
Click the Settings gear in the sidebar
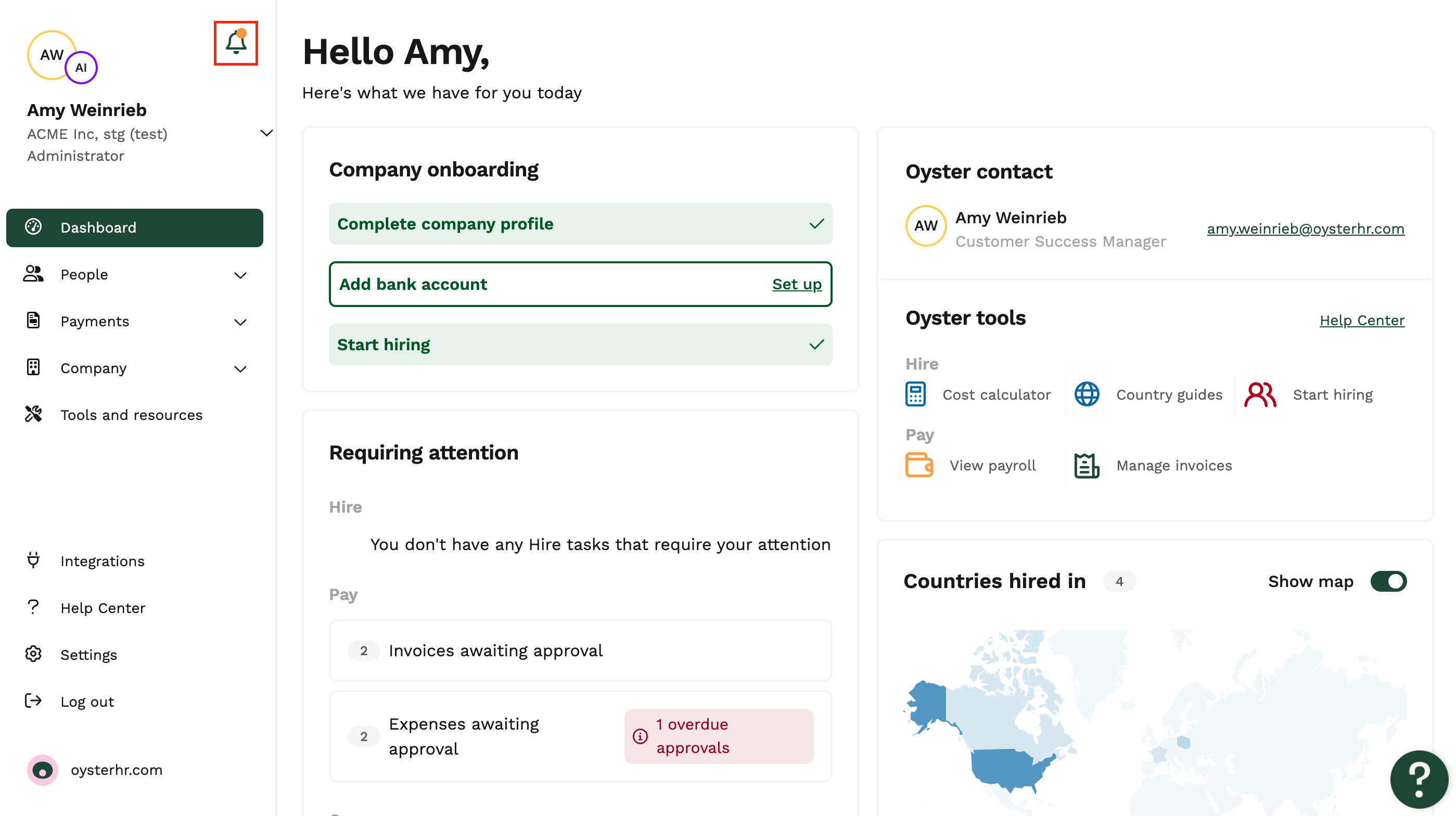coord(33,654)
